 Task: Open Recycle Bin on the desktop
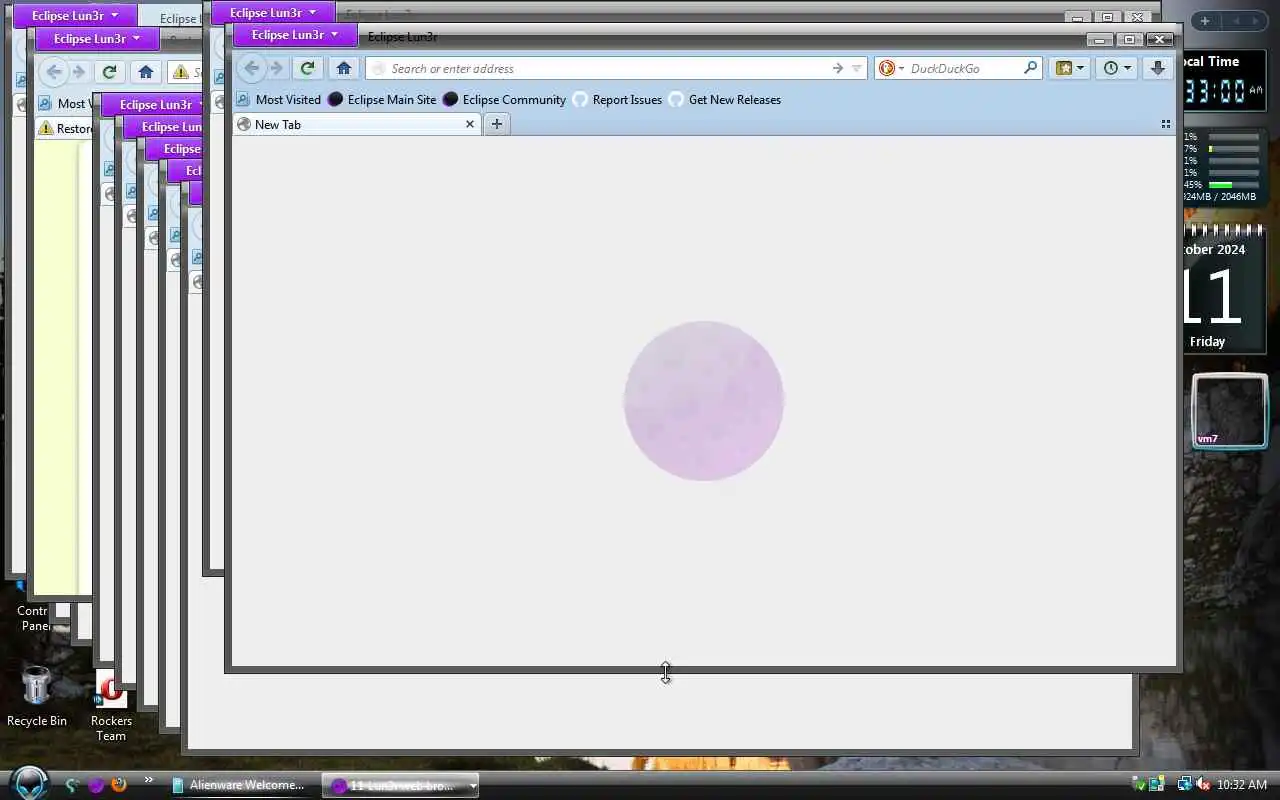(x=36, y=698)
